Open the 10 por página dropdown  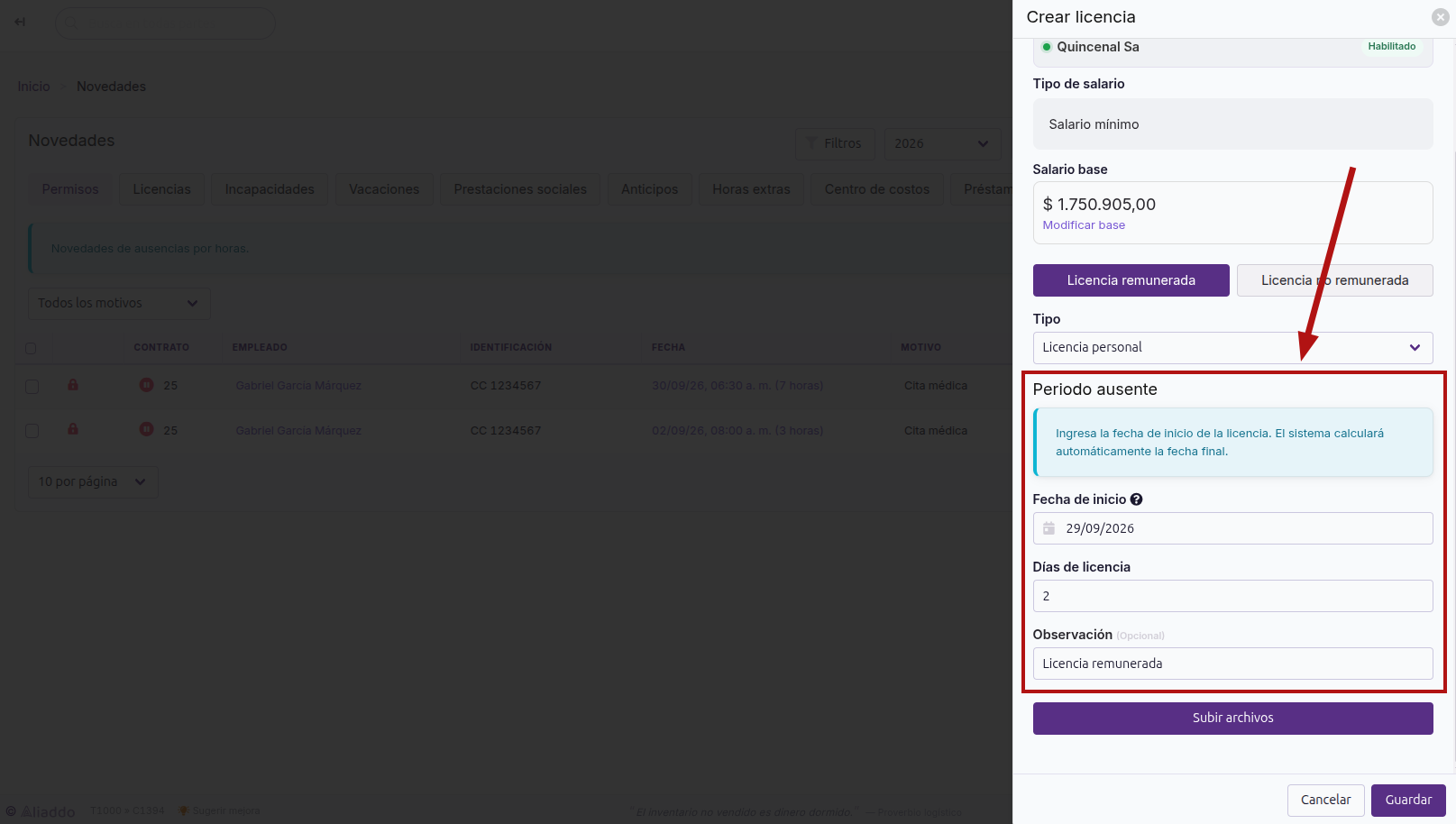click(x=93, y=482)
